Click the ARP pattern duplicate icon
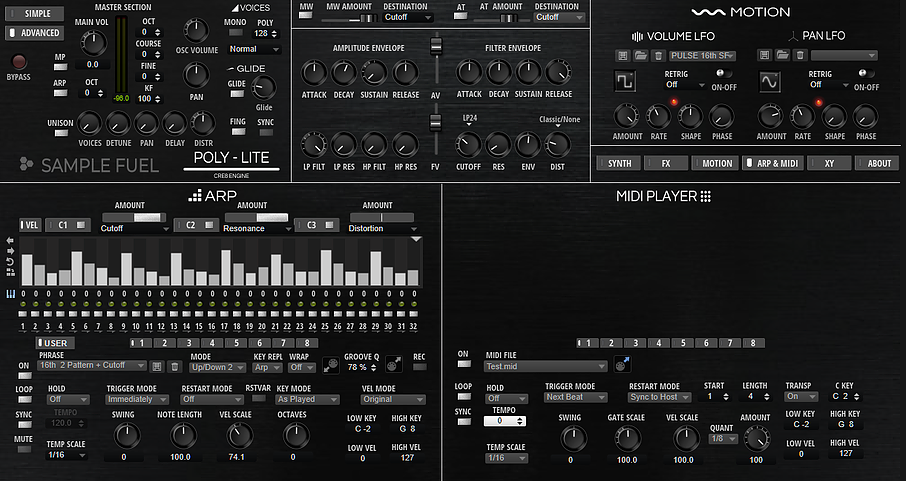906x481 pixels. tap(10, 272)
